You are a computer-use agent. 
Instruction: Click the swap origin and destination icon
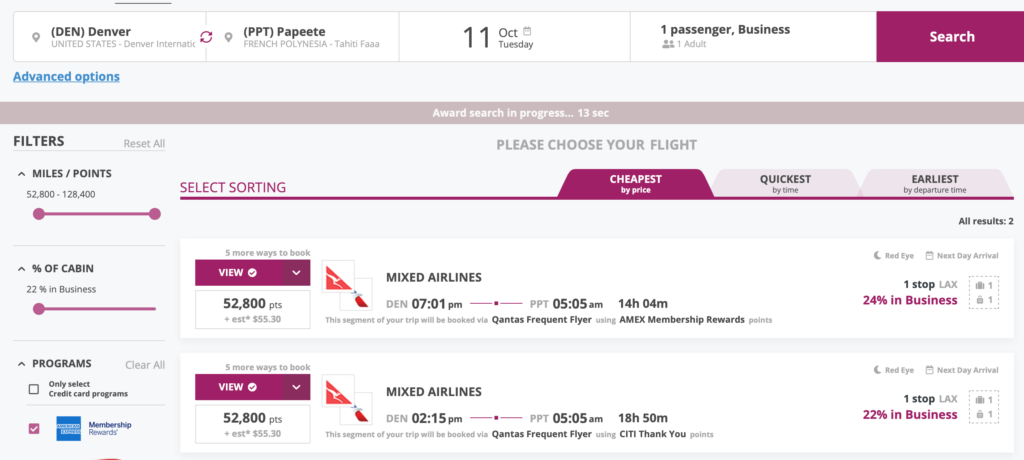tap(206, 37)
